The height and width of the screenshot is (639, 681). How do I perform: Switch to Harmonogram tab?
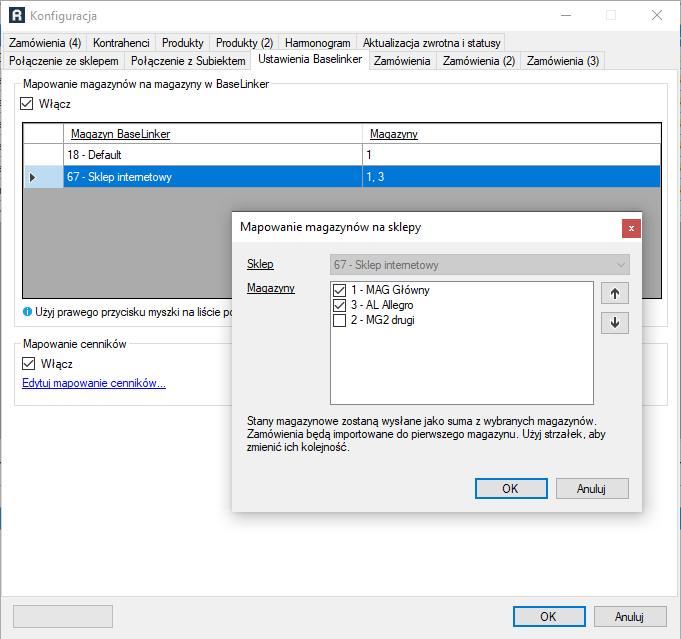pos(317,43)
